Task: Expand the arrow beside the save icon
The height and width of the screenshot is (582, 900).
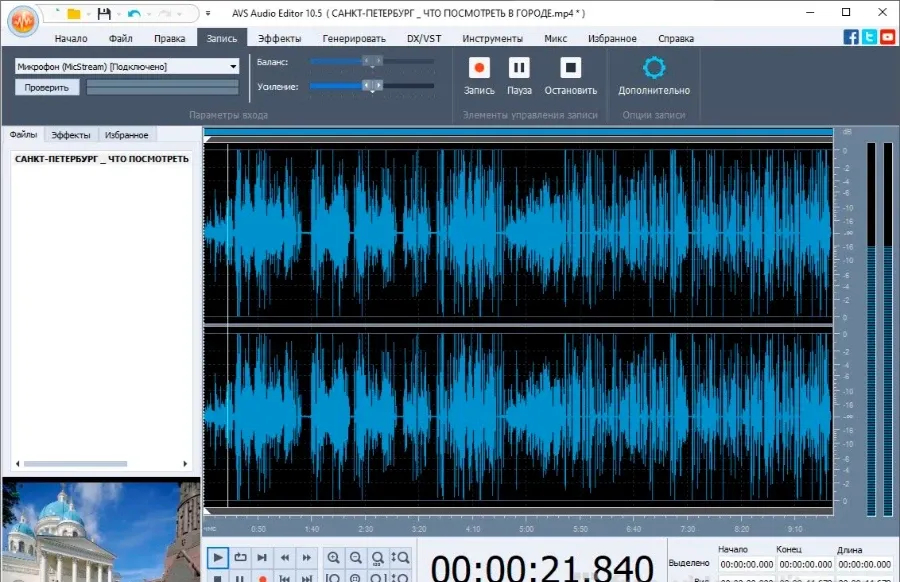Action: click(119, 14)
